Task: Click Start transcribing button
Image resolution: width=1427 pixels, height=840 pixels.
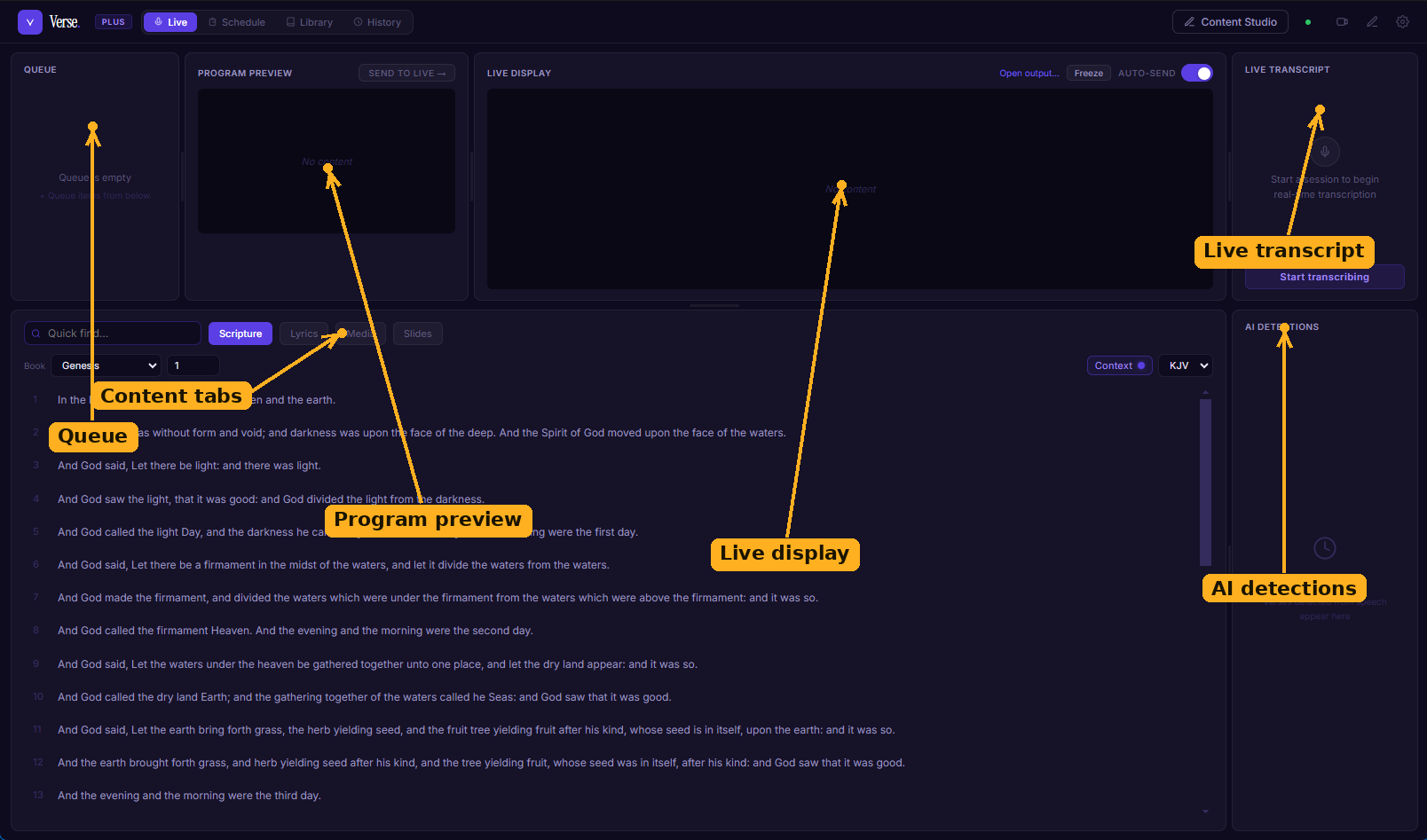Action: [x=1325, y=277]
